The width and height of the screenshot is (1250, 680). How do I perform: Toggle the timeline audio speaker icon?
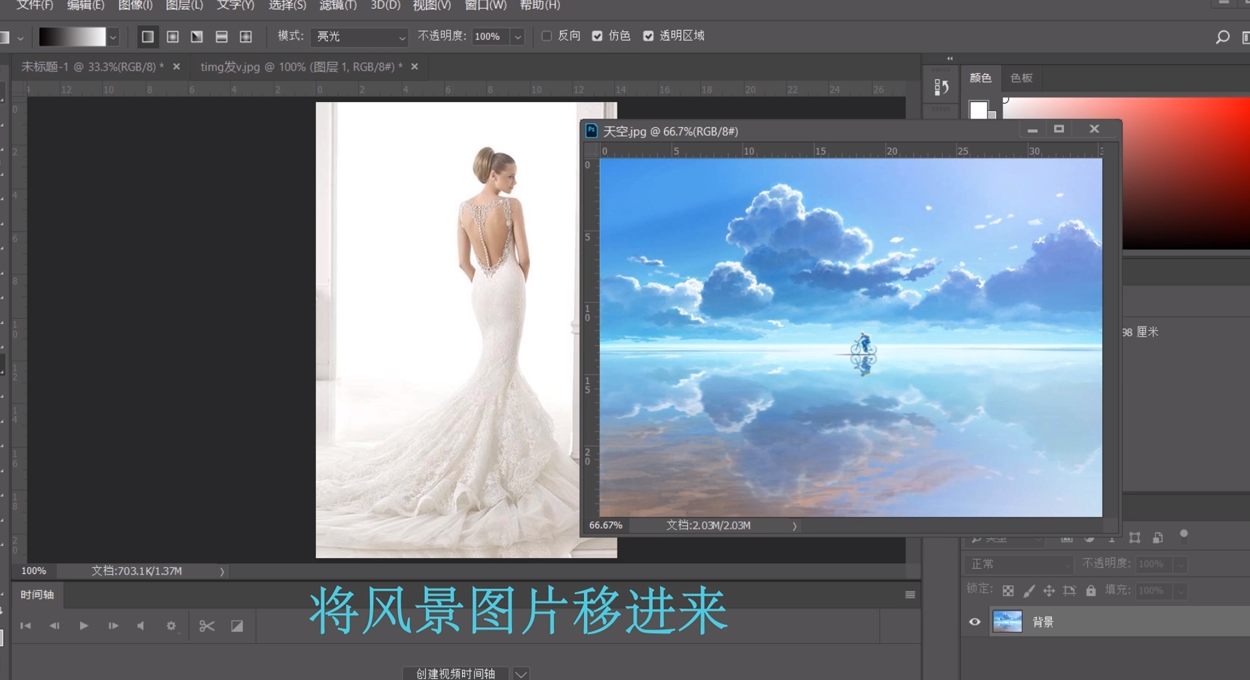click(x=141, y=626)
